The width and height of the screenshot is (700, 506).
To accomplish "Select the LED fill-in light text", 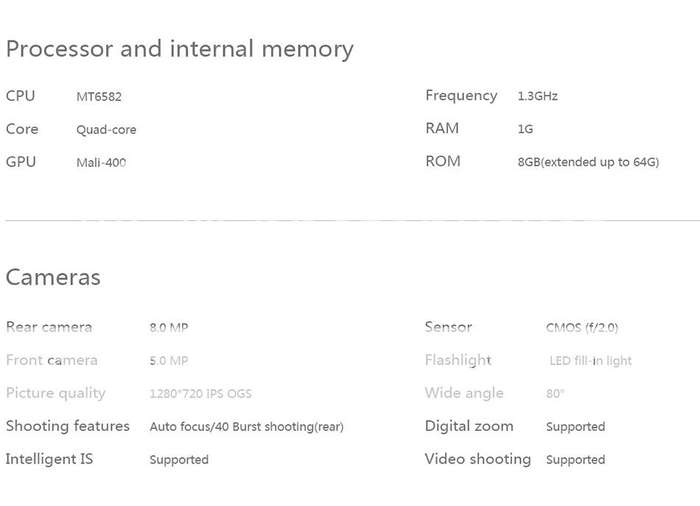I will pyautogui.click(x=591, y=360).
